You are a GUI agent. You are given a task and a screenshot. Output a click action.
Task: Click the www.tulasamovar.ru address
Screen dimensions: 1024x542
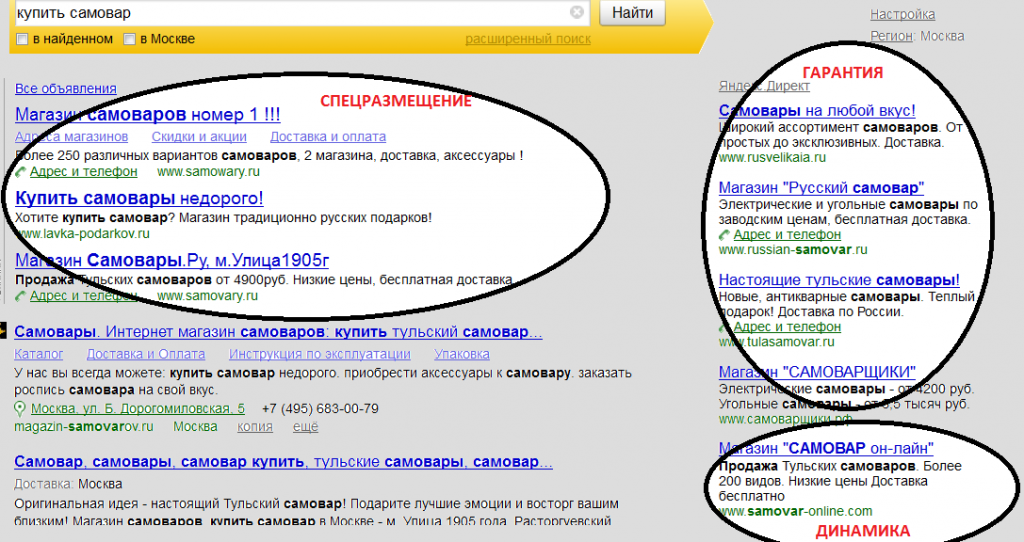(776, 342)
